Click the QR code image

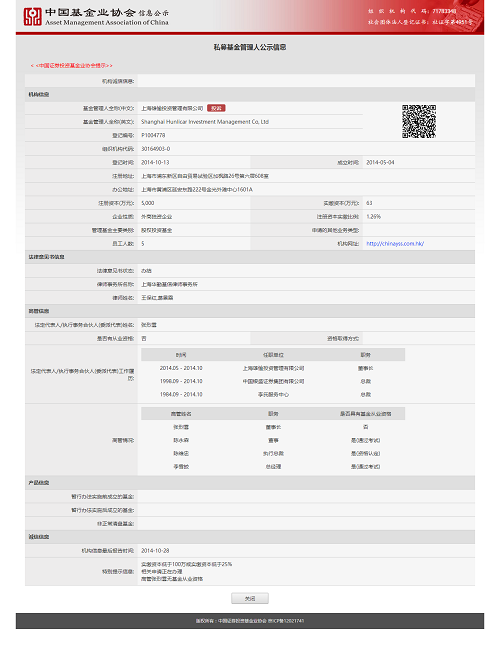click(x=419, y=121)
